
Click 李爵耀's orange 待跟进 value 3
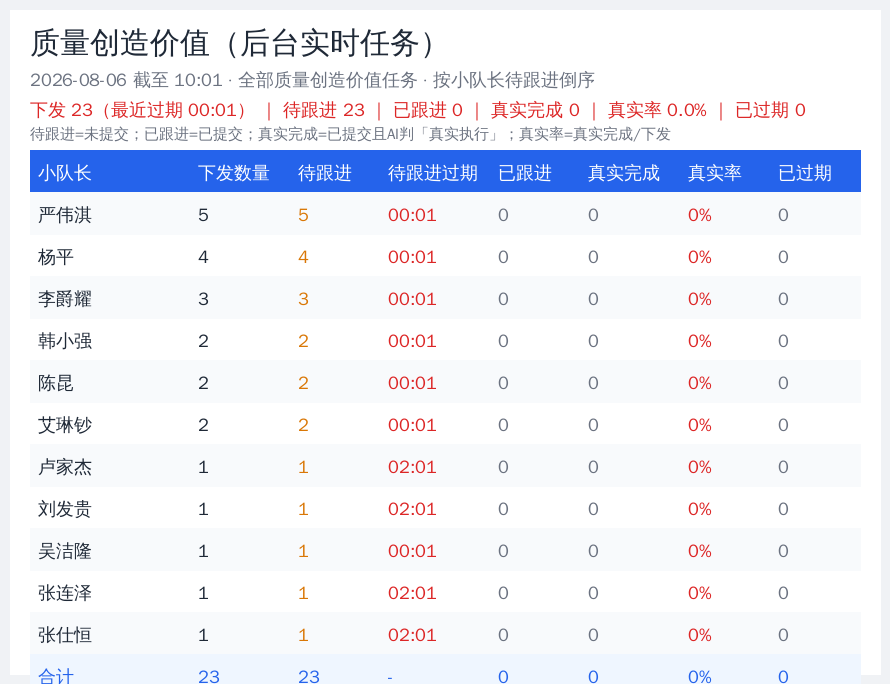pos(303,299)
